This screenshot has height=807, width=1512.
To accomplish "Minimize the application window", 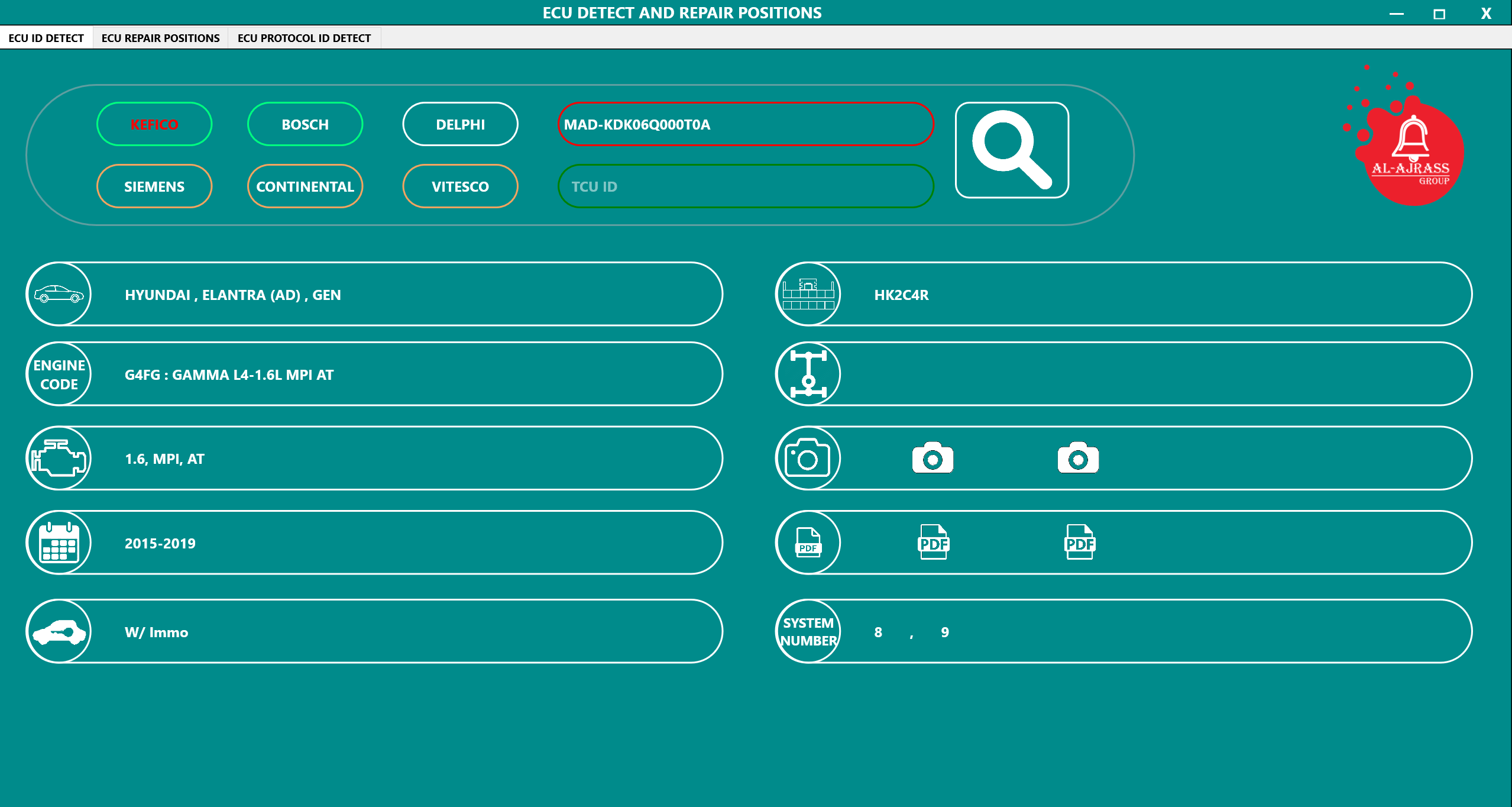I will [1397, 13].
